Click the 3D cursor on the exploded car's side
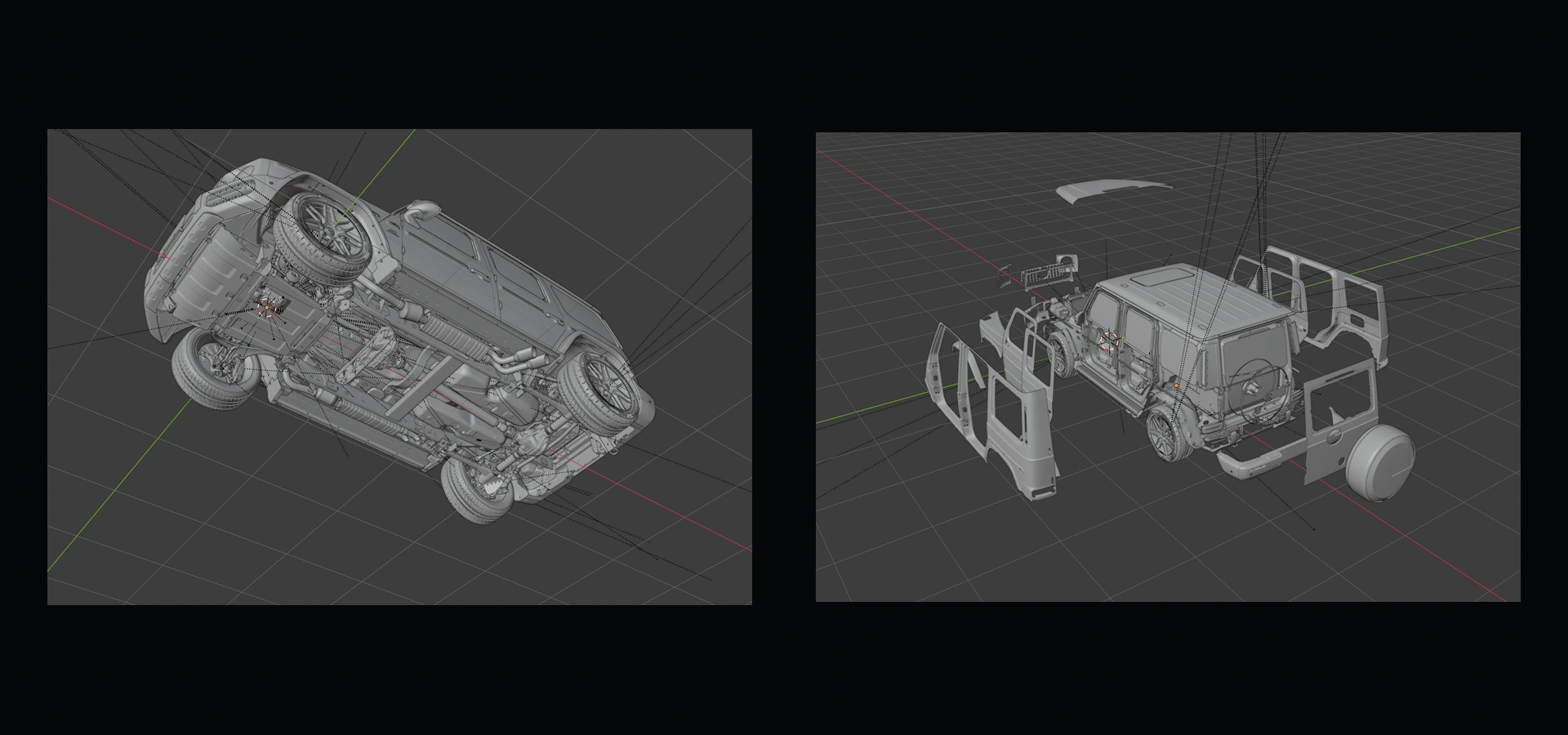The width and height of the screenshot is (1568, 735). pos(1110,341)
